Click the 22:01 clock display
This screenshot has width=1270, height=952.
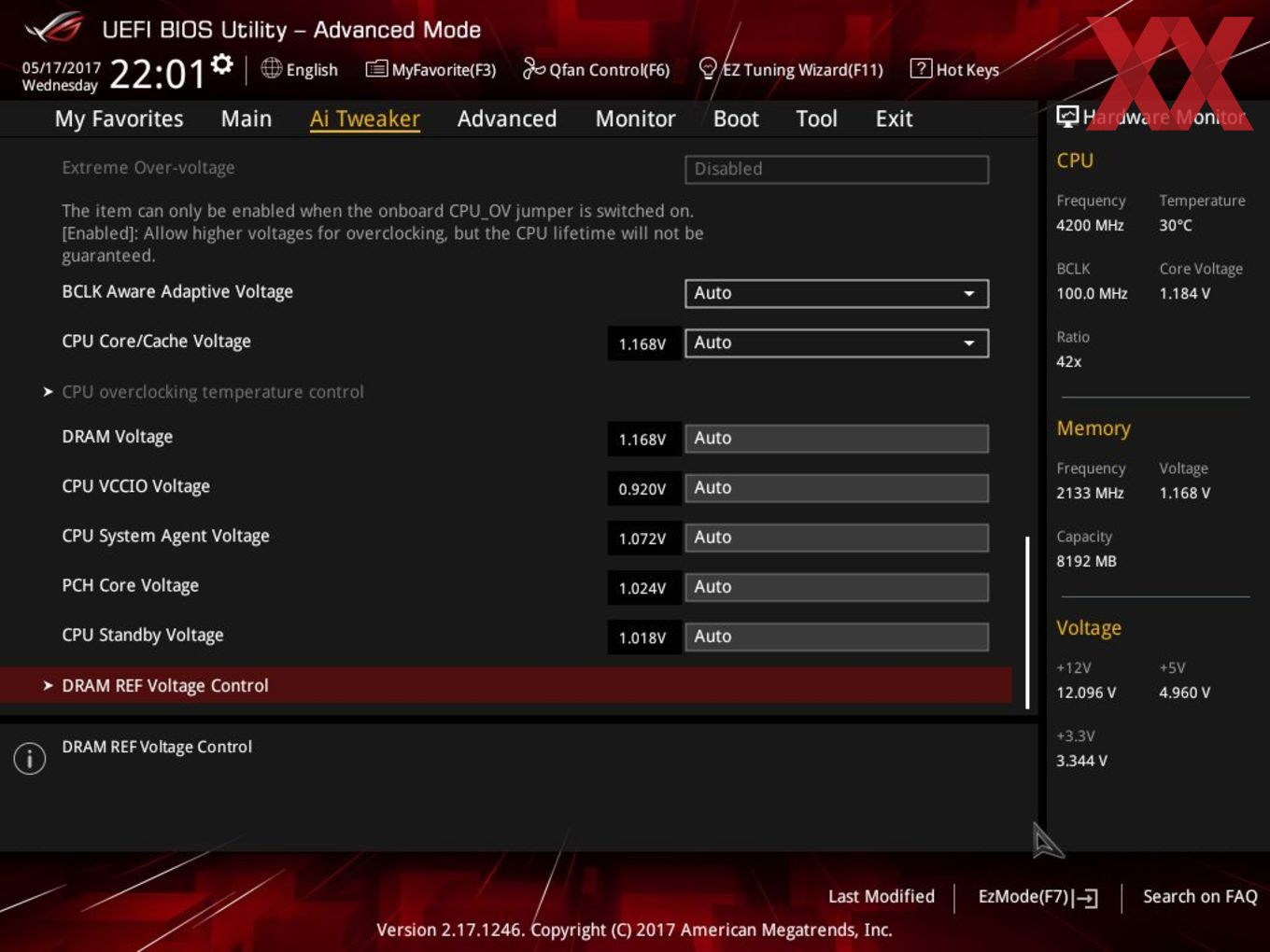(x=157, y=74)
